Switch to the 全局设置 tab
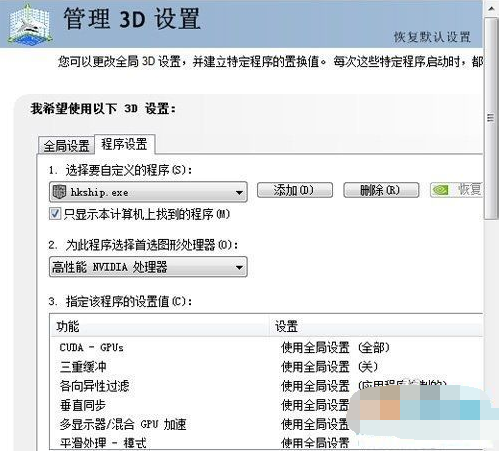 coord(66,146)
